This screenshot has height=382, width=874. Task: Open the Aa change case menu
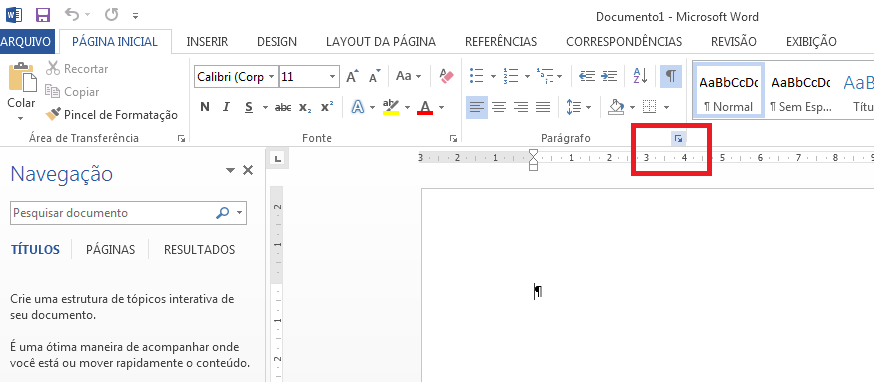pos(409,76)
